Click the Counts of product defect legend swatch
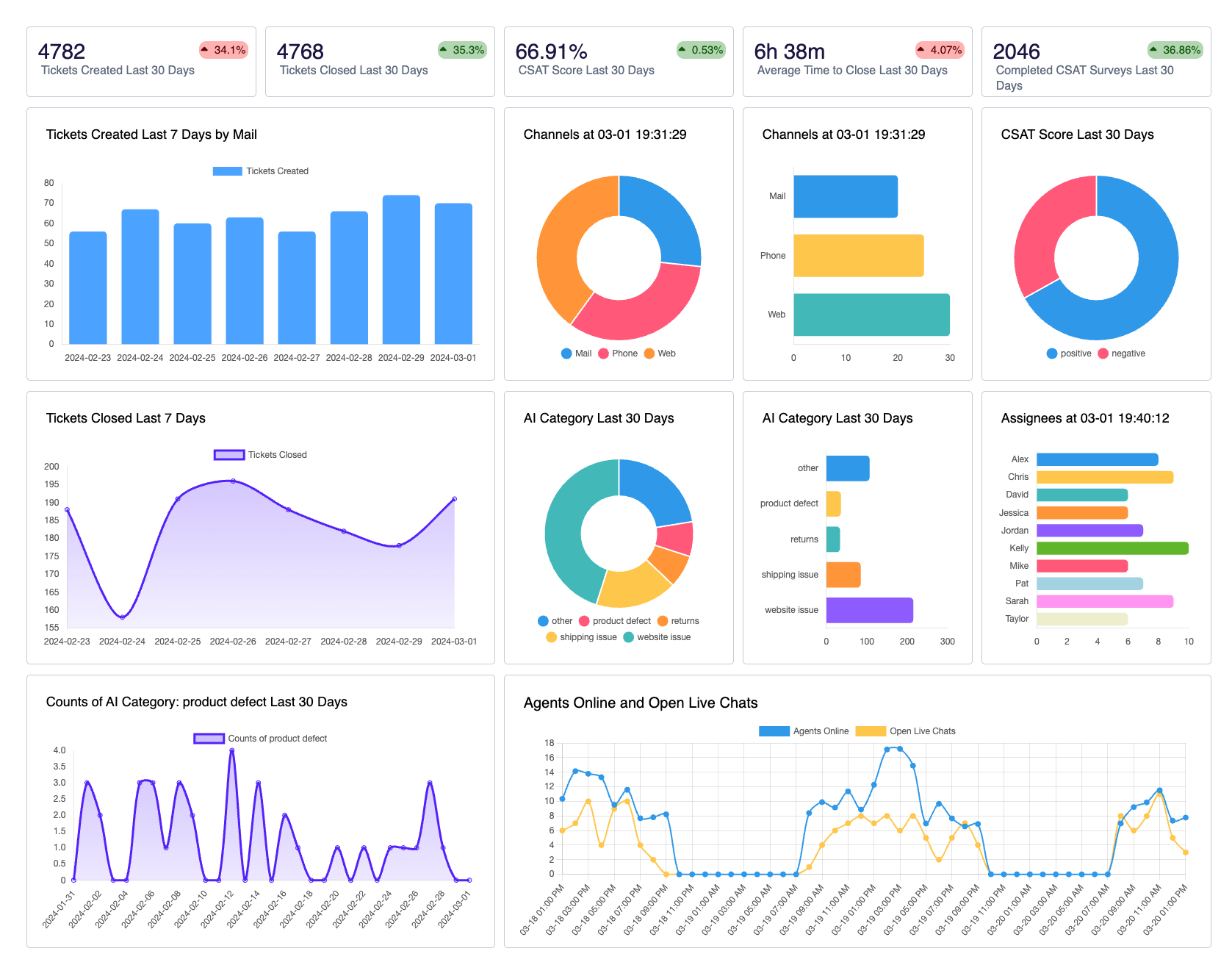 coord(209,739)
